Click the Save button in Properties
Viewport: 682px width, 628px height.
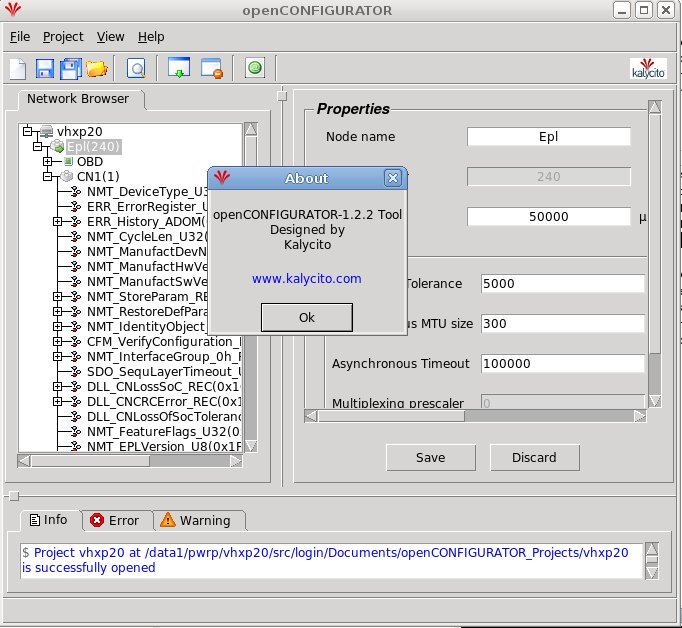431,458
